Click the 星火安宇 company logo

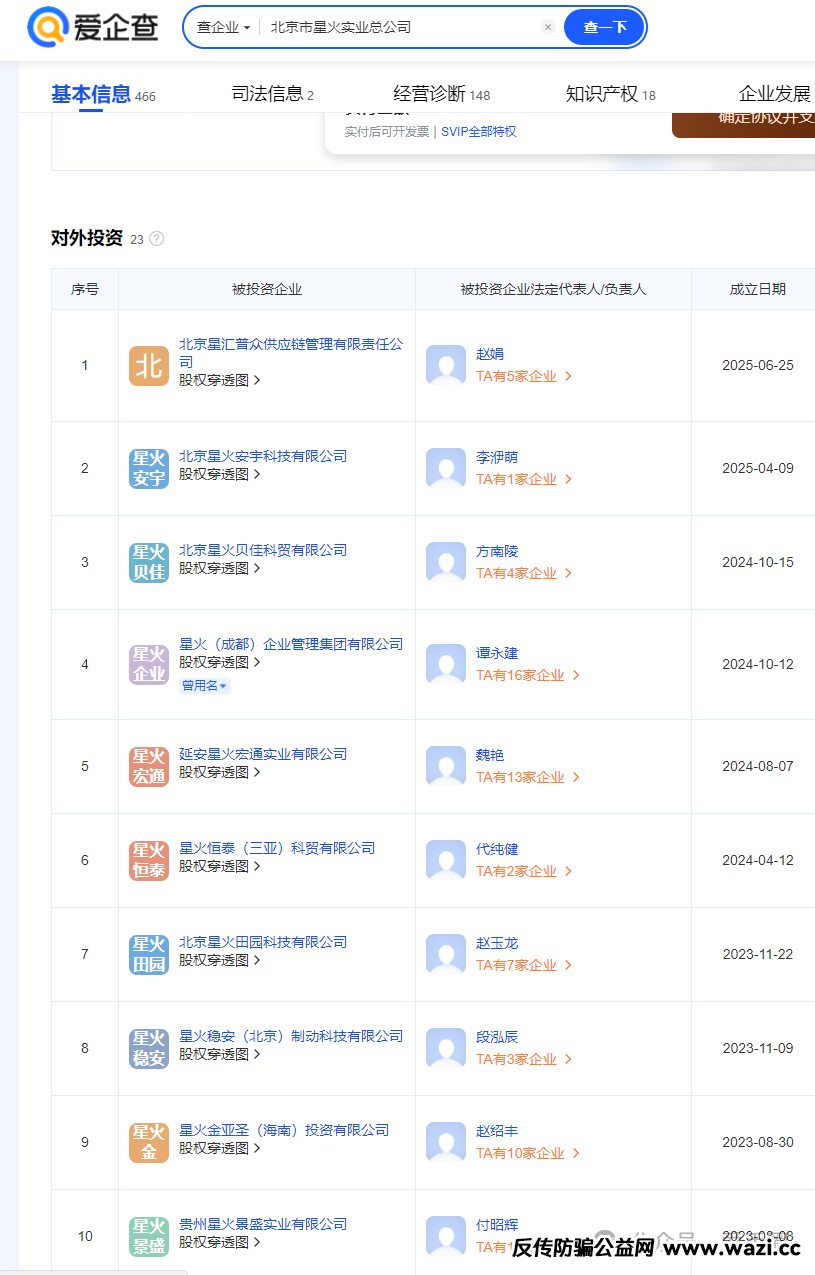tap(149, 468)
